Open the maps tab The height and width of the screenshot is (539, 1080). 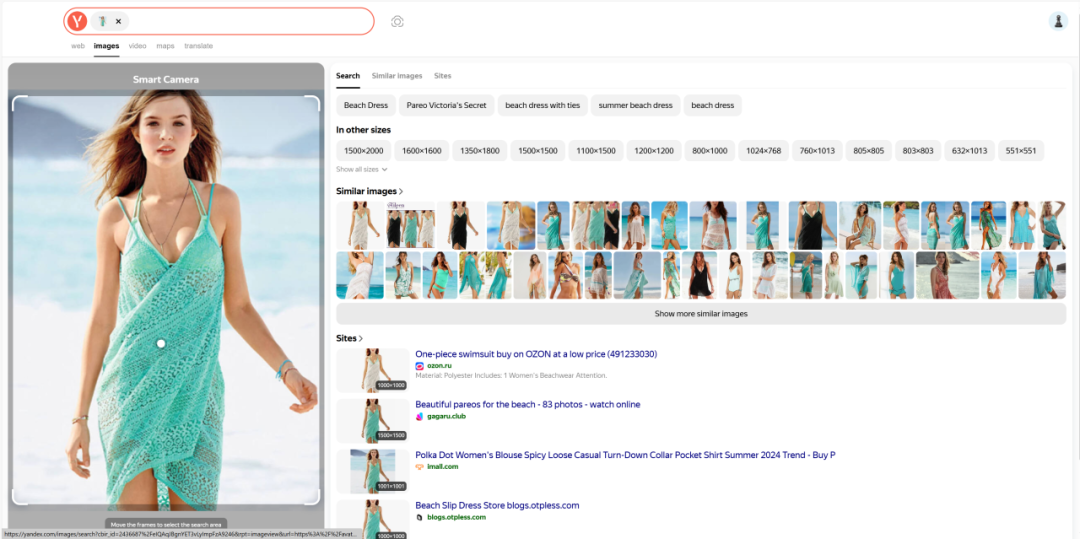165,46
